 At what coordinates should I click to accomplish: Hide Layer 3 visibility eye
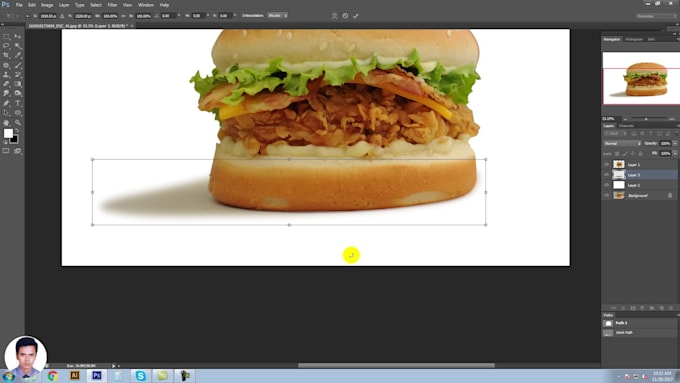point(606,175)
